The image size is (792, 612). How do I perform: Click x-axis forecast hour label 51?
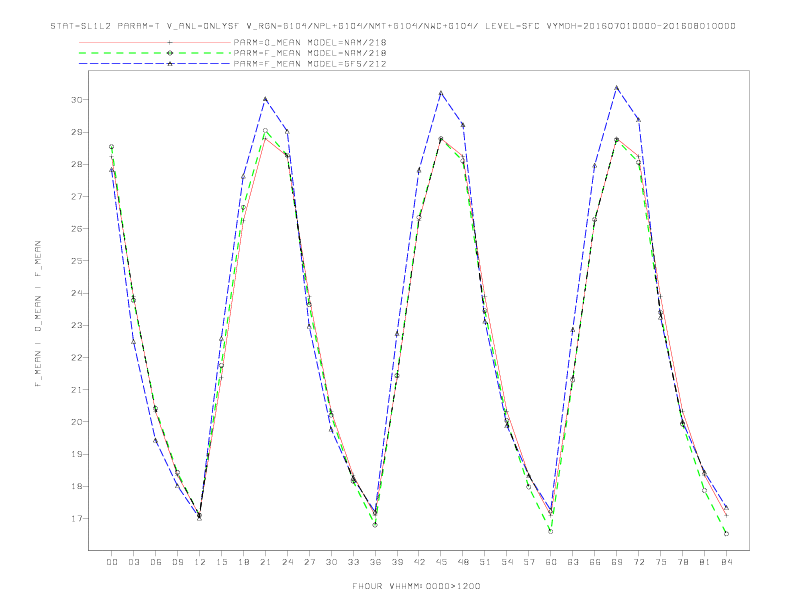(x=485, y=562)
